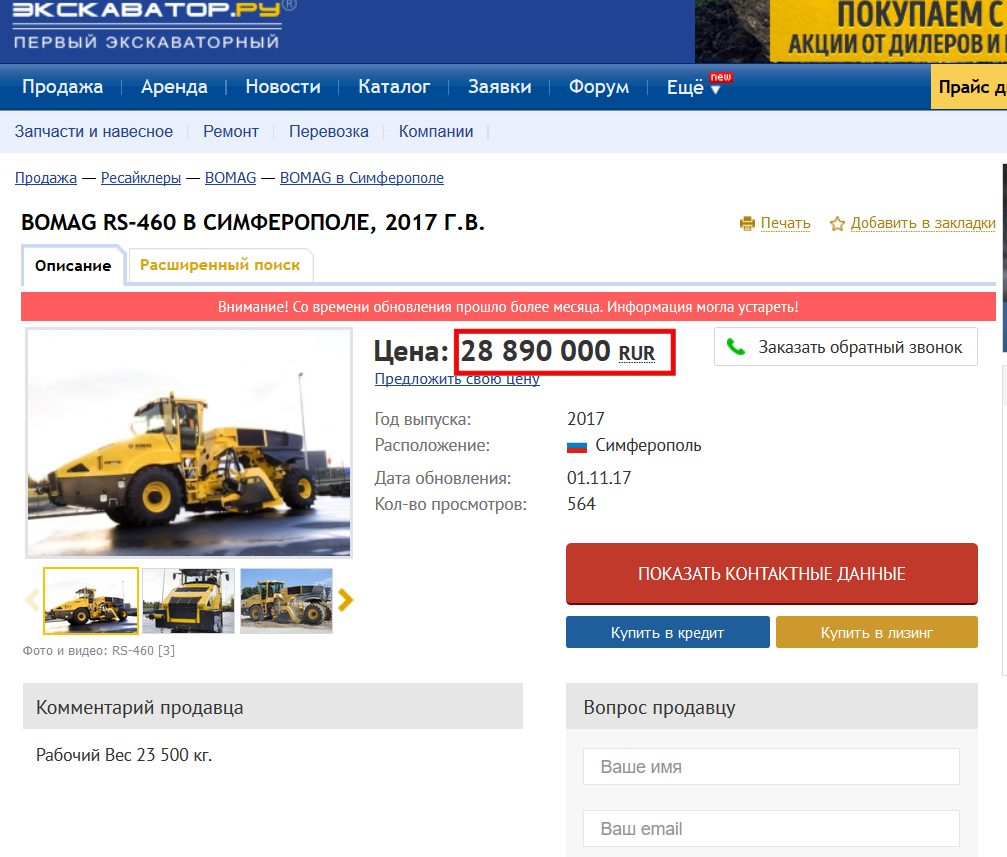Select the Описание tab
The height and width of the screenshot is (857, 1007).
coord(73,266)
